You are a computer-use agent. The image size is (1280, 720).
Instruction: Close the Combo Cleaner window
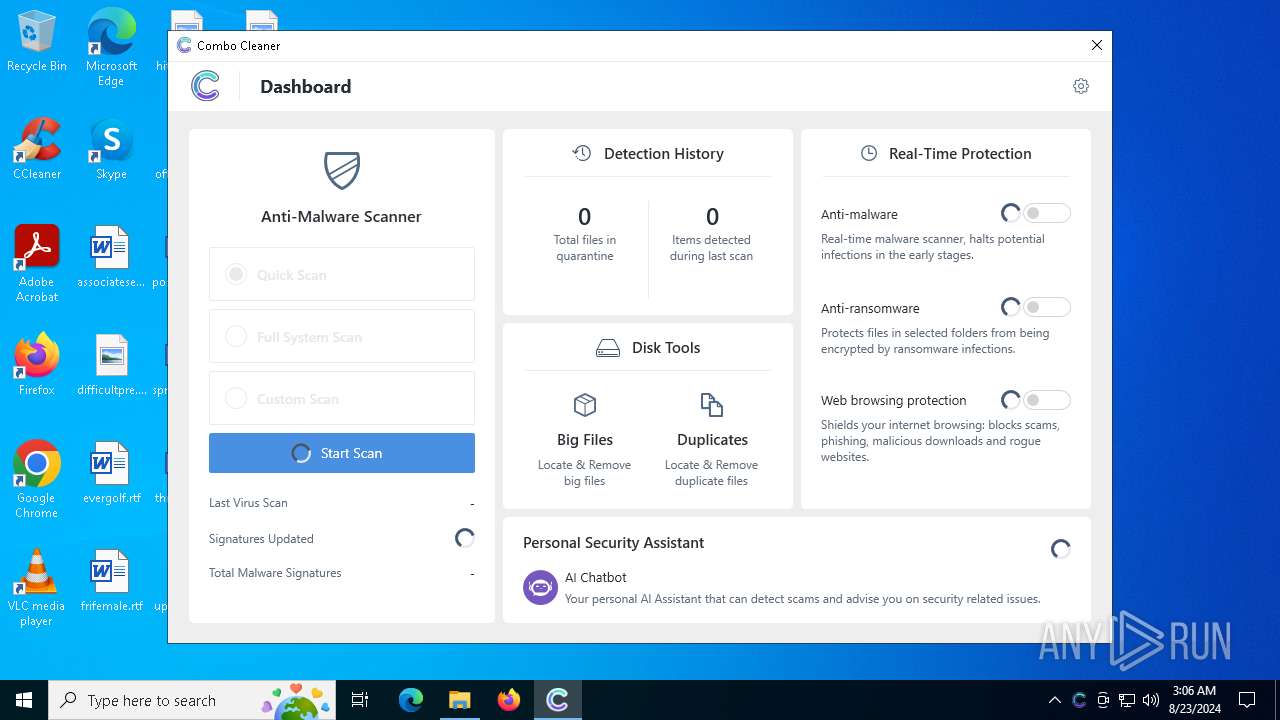pyautogui.click(x=1097, y=45)
